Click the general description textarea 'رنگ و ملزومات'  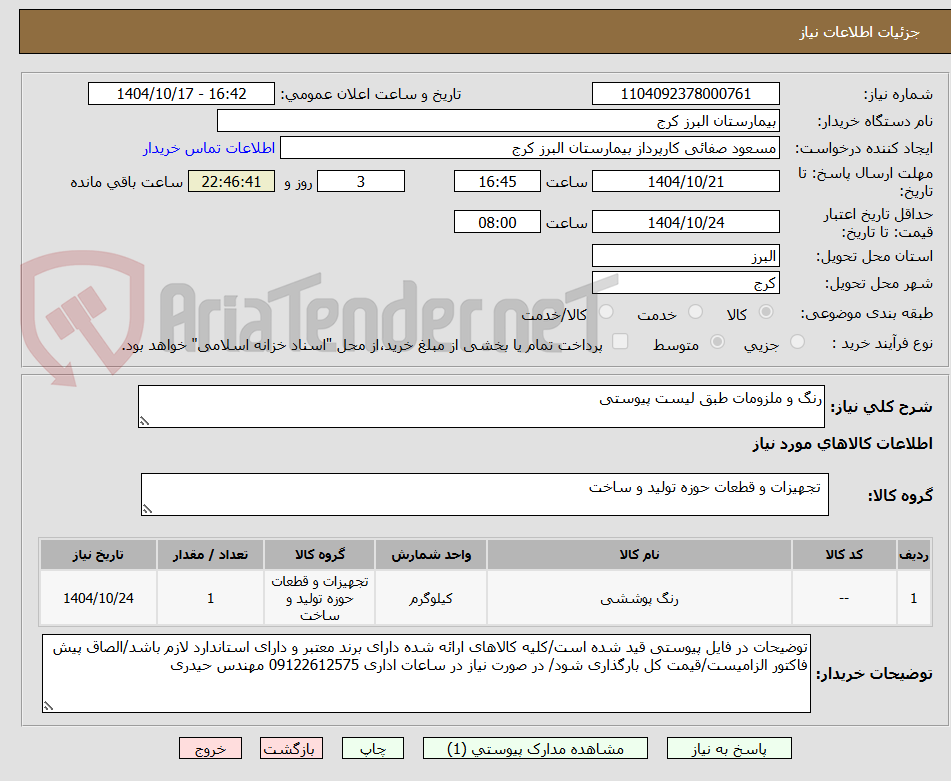[x=481, y=406]
